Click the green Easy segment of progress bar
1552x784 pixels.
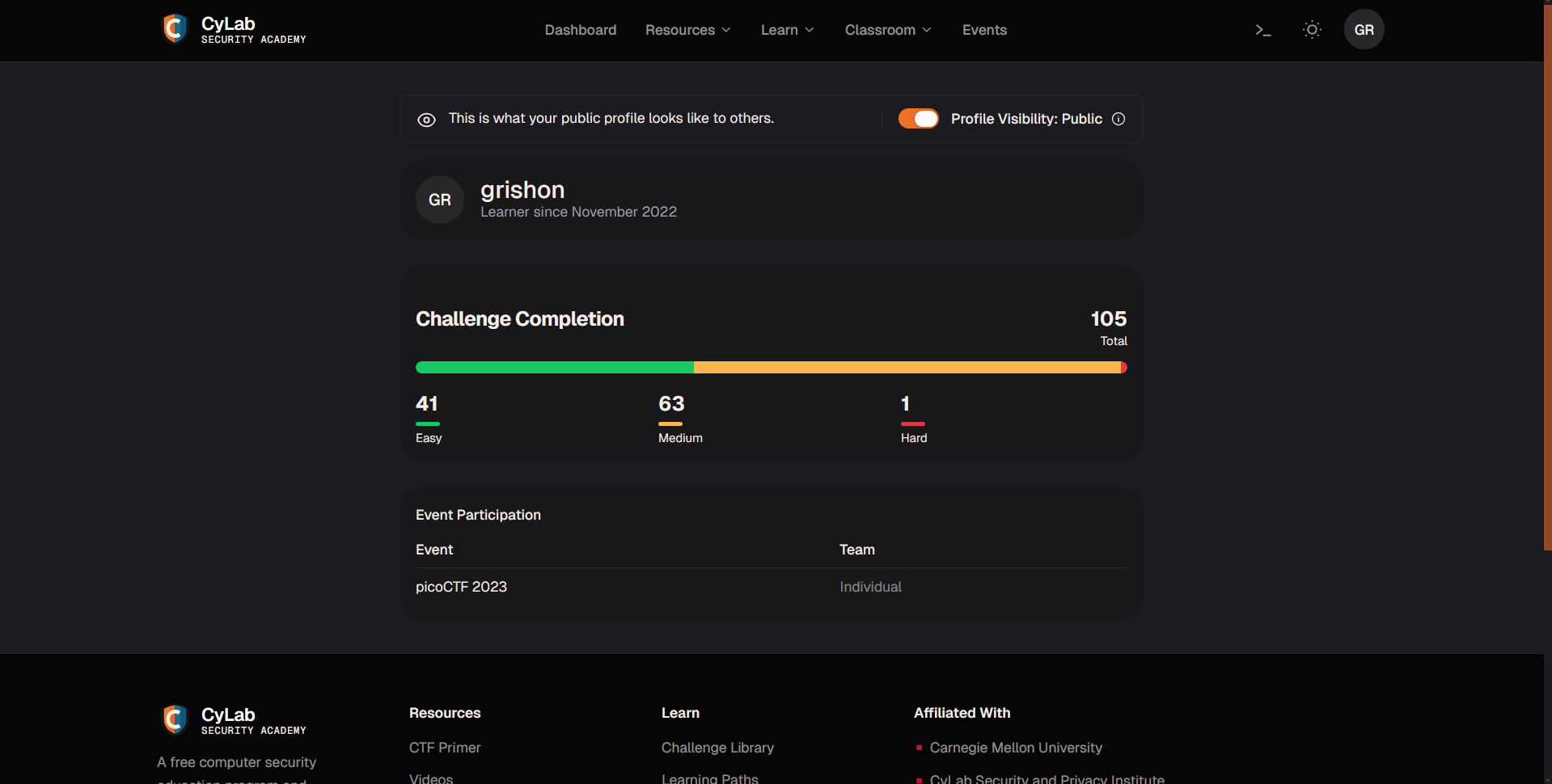555,368
